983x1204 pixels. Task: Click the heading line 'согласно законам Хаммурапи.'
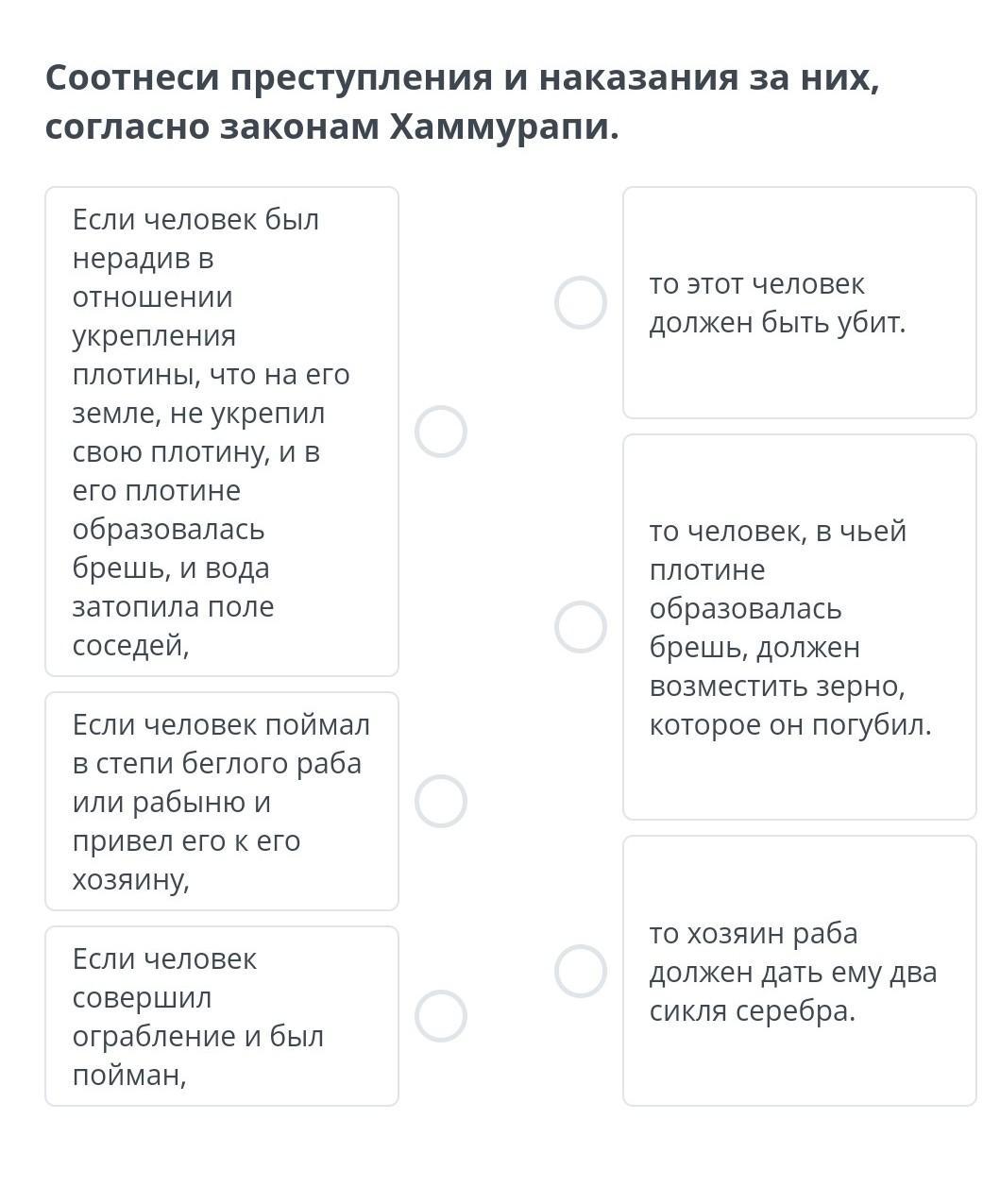point(332,127)
